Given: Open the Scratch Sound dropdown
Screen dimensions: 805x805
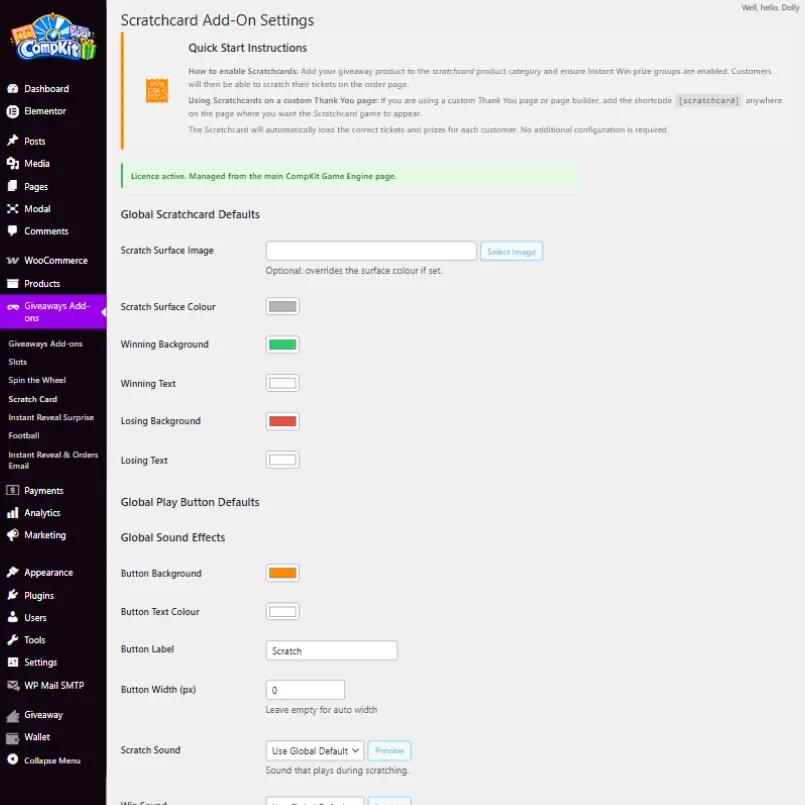Looking at the screenshot, I should click(315, 751).
